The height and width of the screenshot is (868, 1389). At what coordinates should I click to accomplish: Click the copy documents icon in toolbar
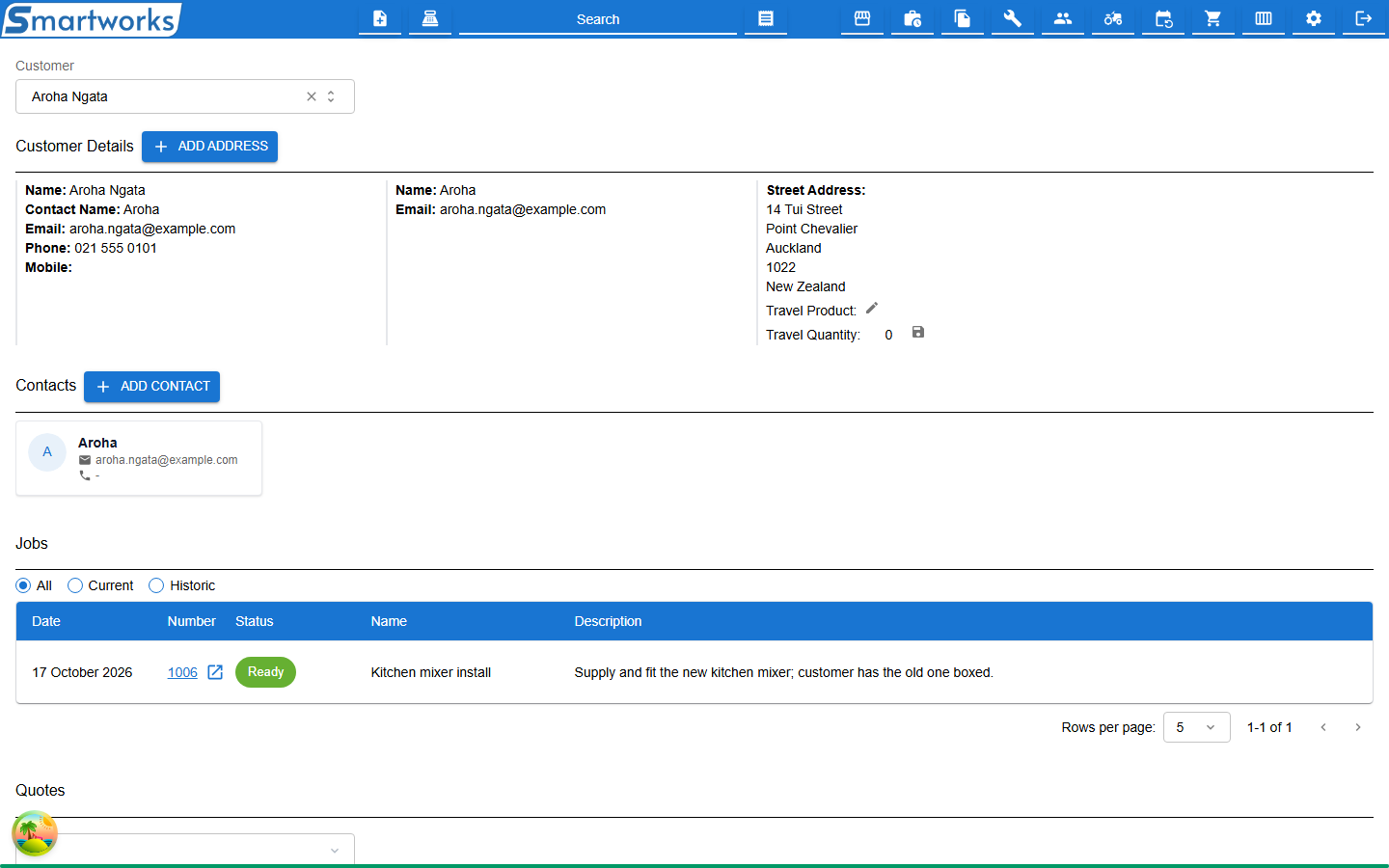(x=963, y=18)
